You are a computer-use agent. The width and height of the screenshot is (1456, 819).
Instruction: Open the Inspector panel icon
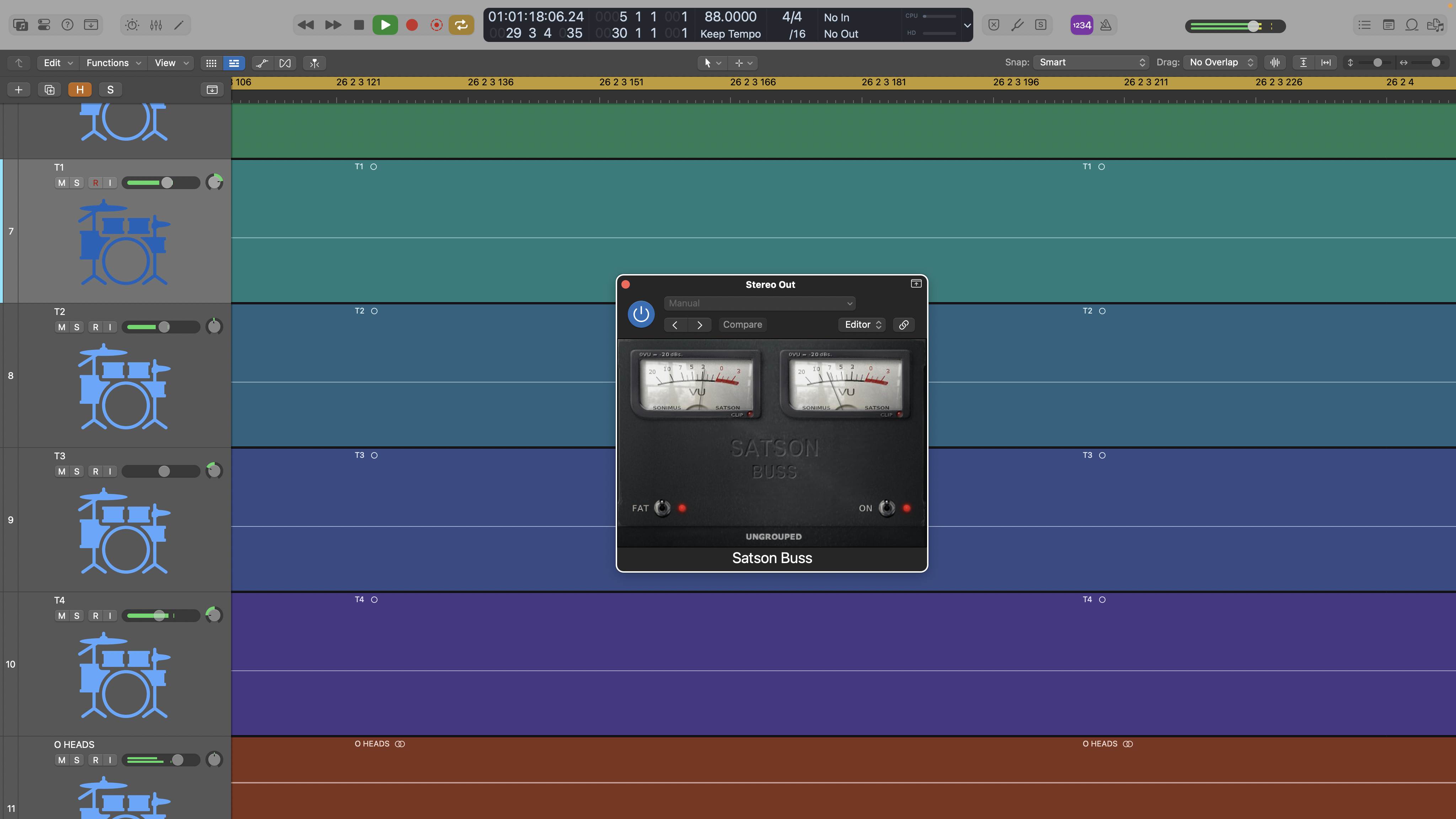tap(44, 25)
